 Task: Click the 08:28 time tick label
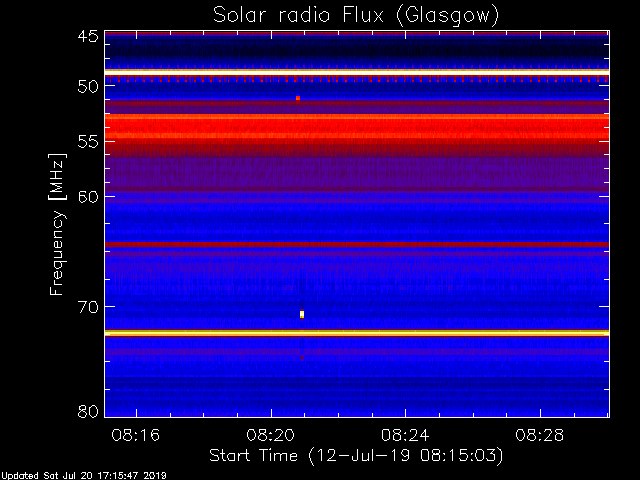click(x=540, y=435)
